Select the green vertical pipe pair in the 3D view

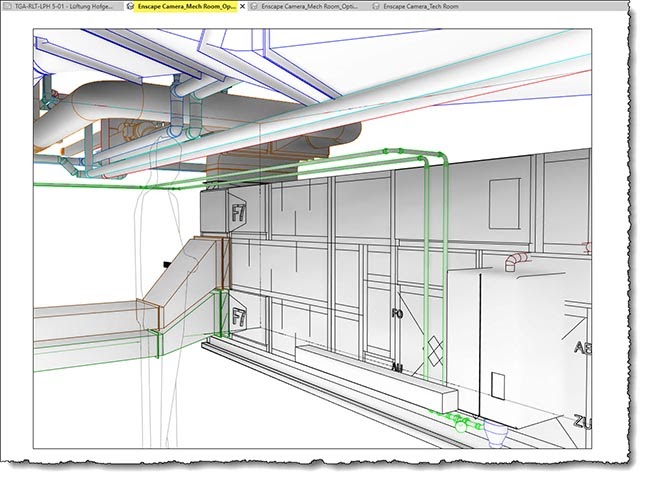pos(436,267)
